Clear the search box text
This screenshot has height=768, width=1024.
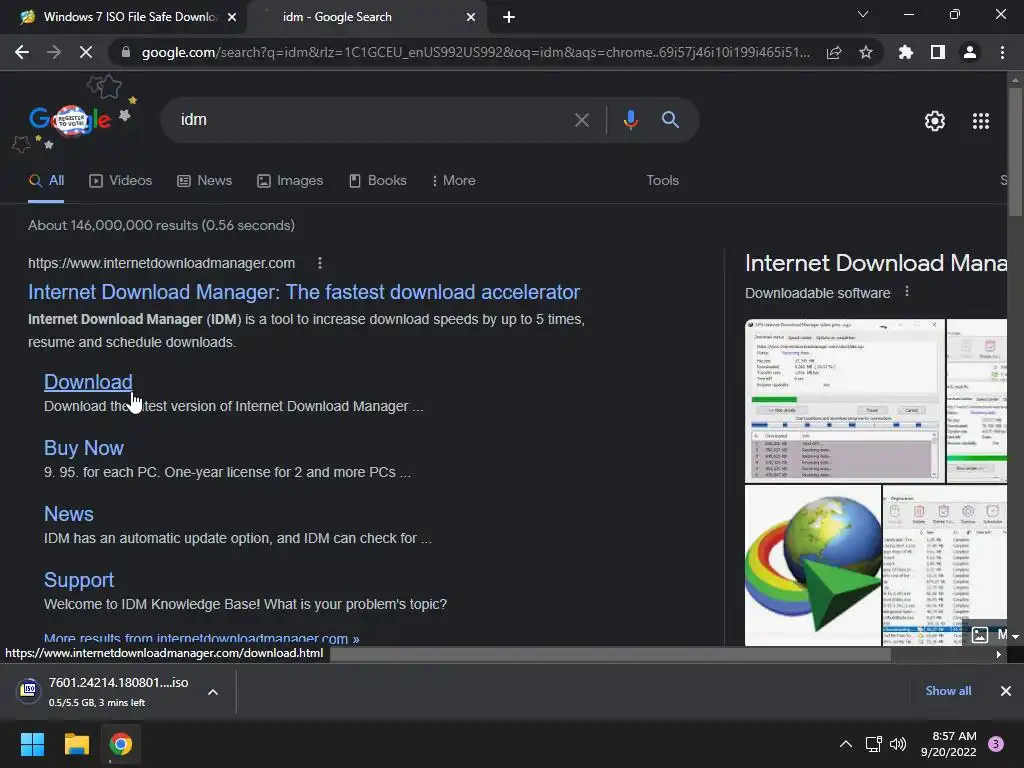point(581,120)
